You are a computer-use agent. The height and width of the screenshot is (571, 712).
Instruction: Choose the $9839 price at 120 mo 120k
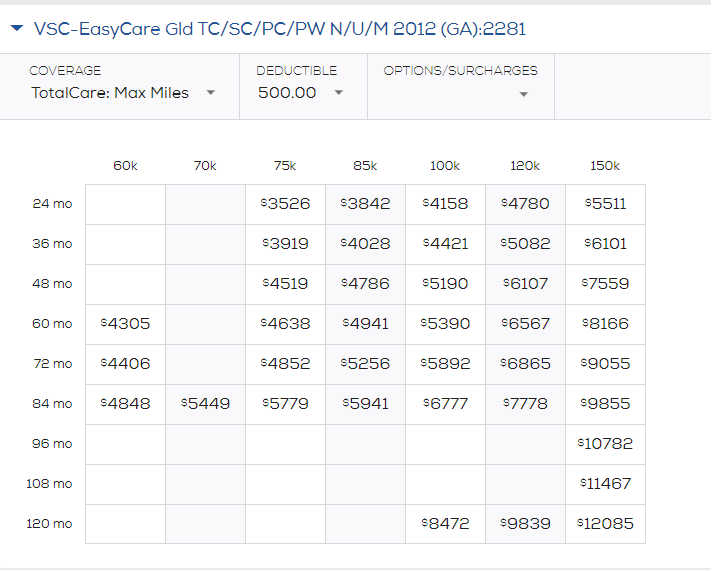tap(525, 524)
